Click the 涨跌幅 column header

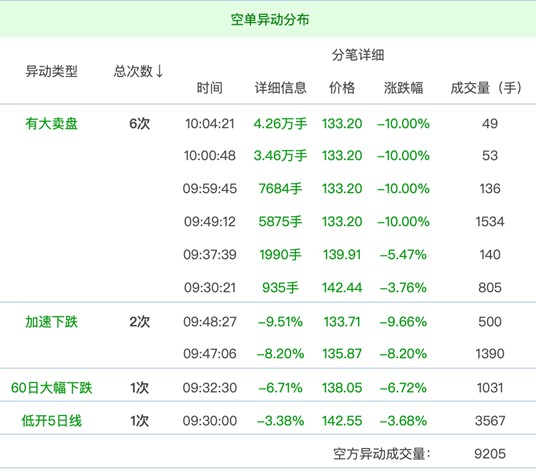[403, 88]
